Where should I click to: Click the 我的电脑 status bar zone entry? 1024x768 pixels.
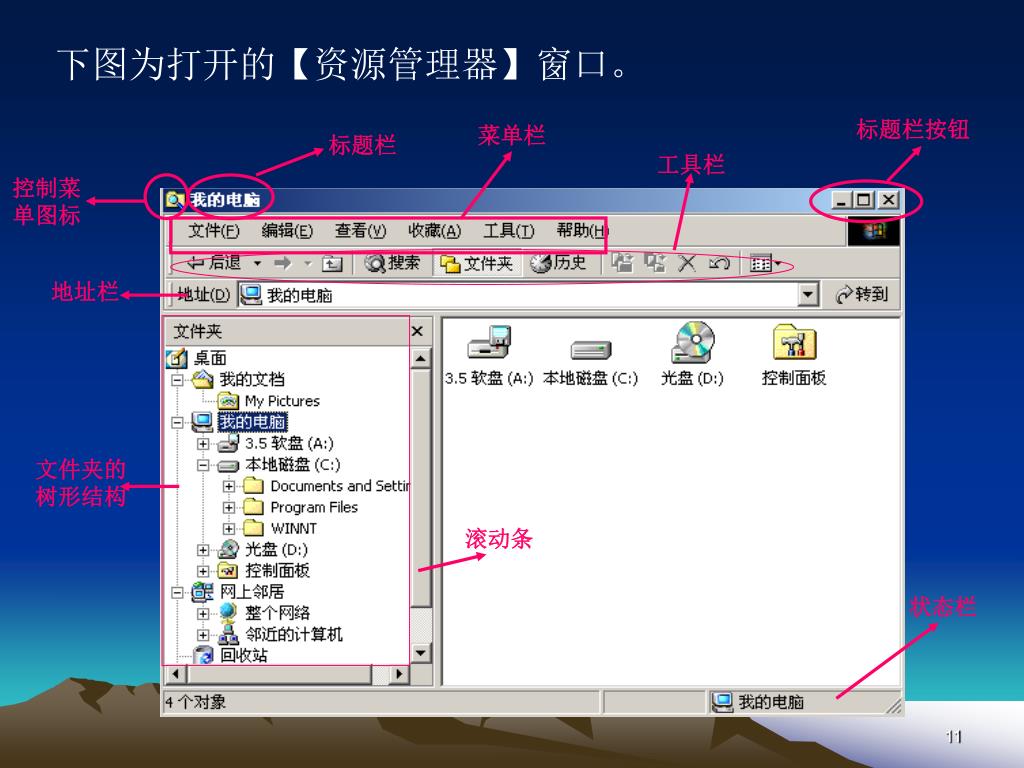coord(758,702)
